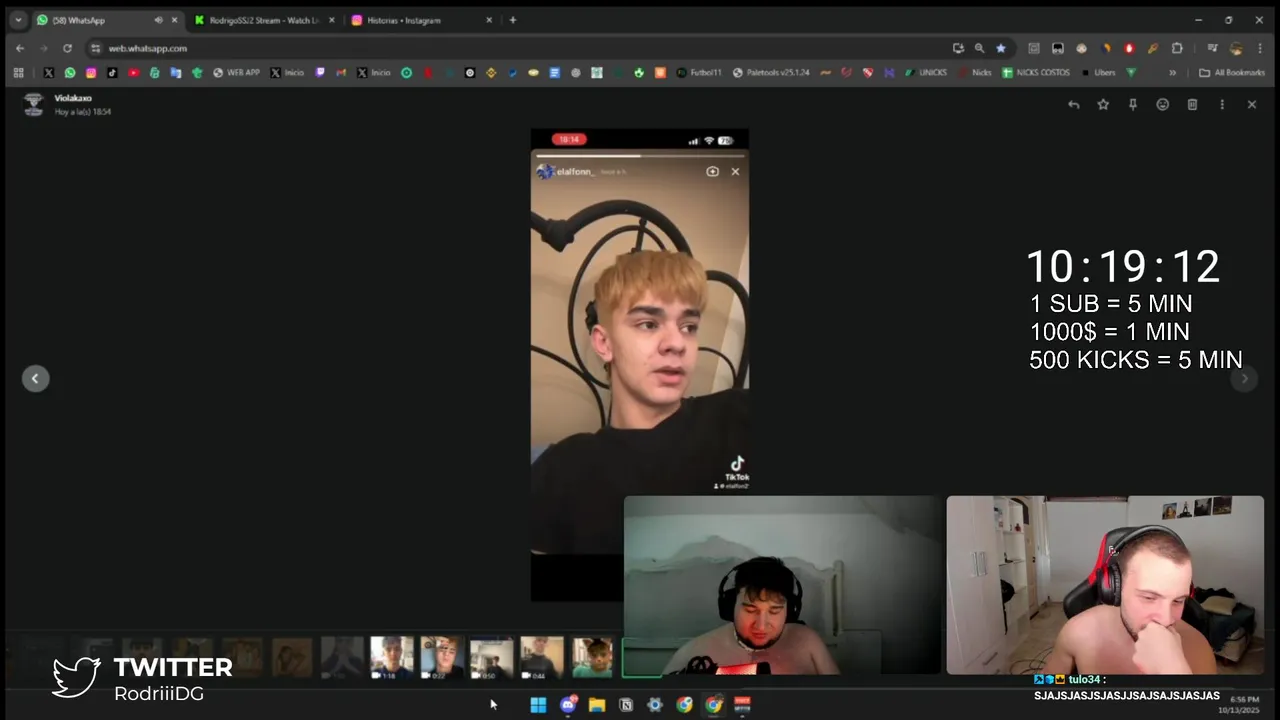Bookmark this page with the star icon
The height and width of the screenshot is (720, 1280).
point(1001,48)
